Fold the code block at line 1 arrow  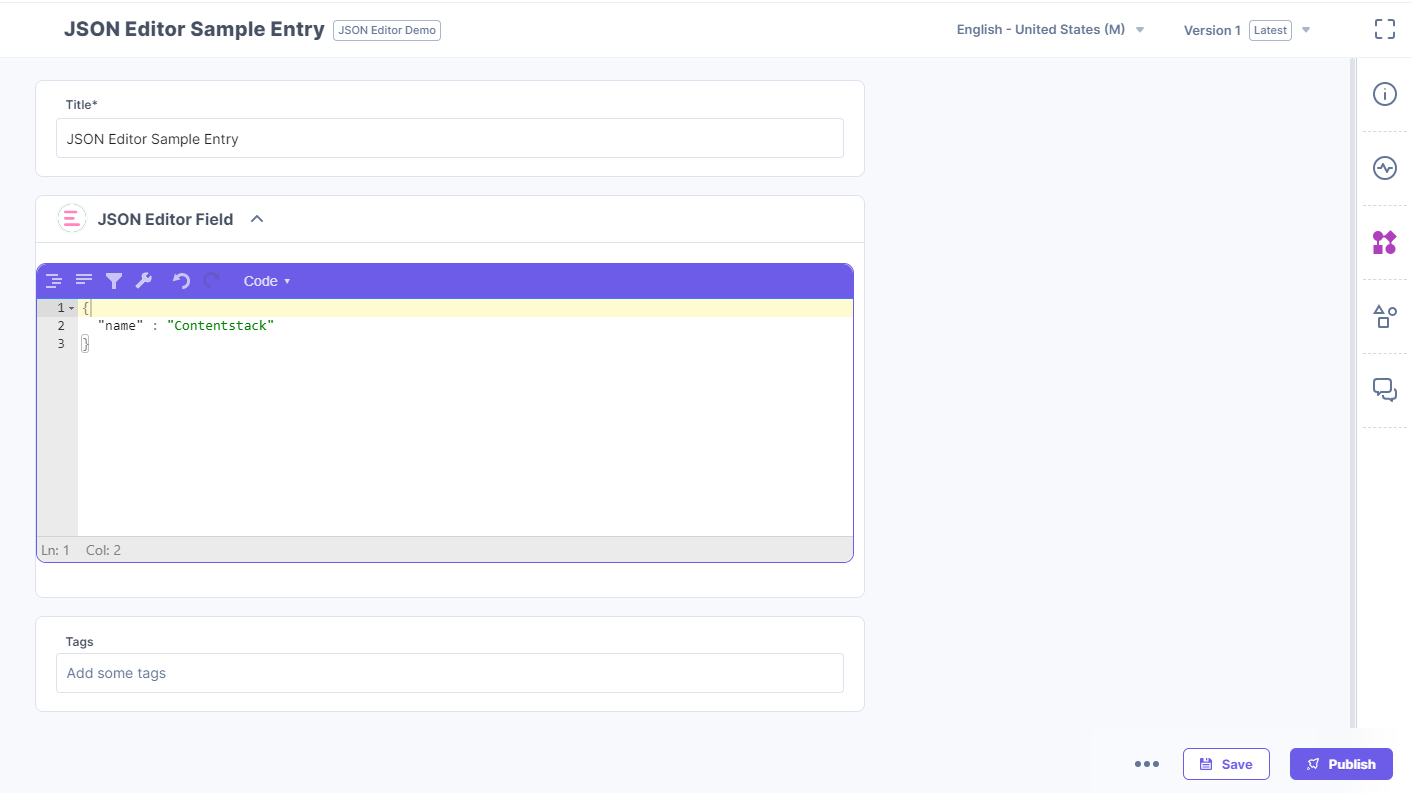click(71, 308)
